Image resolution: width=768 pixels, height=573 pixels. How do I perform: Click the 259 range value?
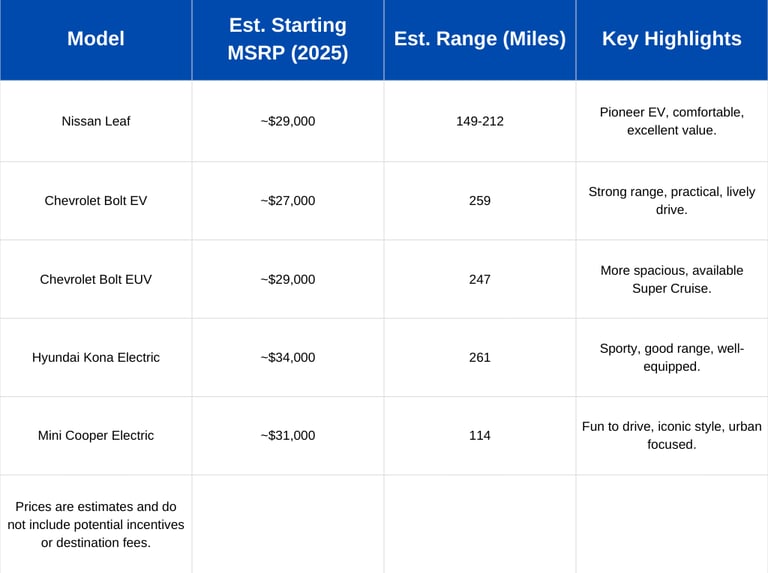[480, 200]
